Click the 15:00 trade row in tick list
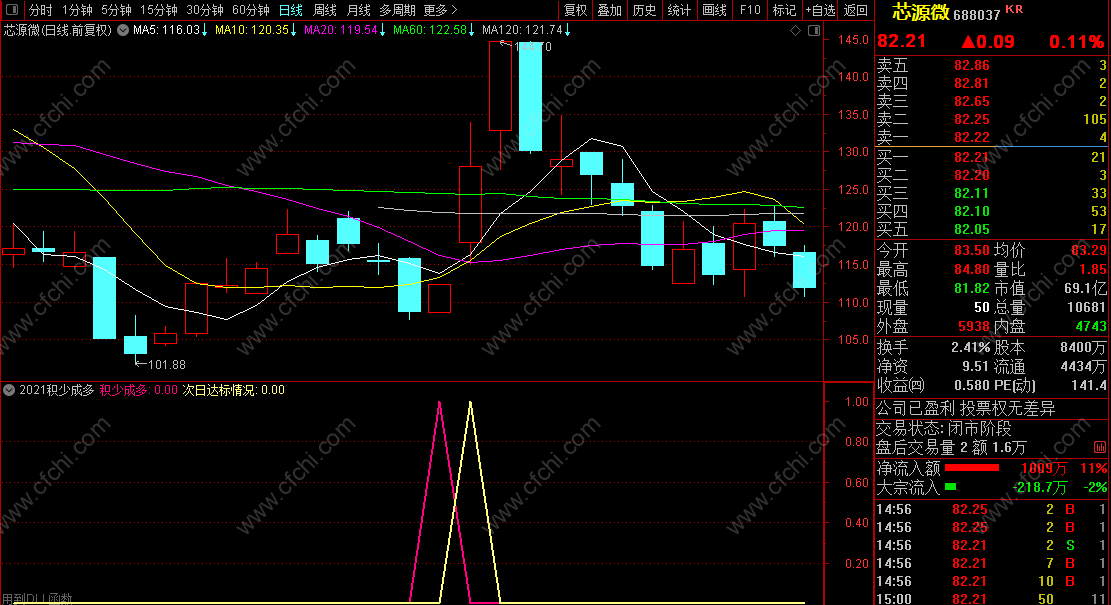 991,599
